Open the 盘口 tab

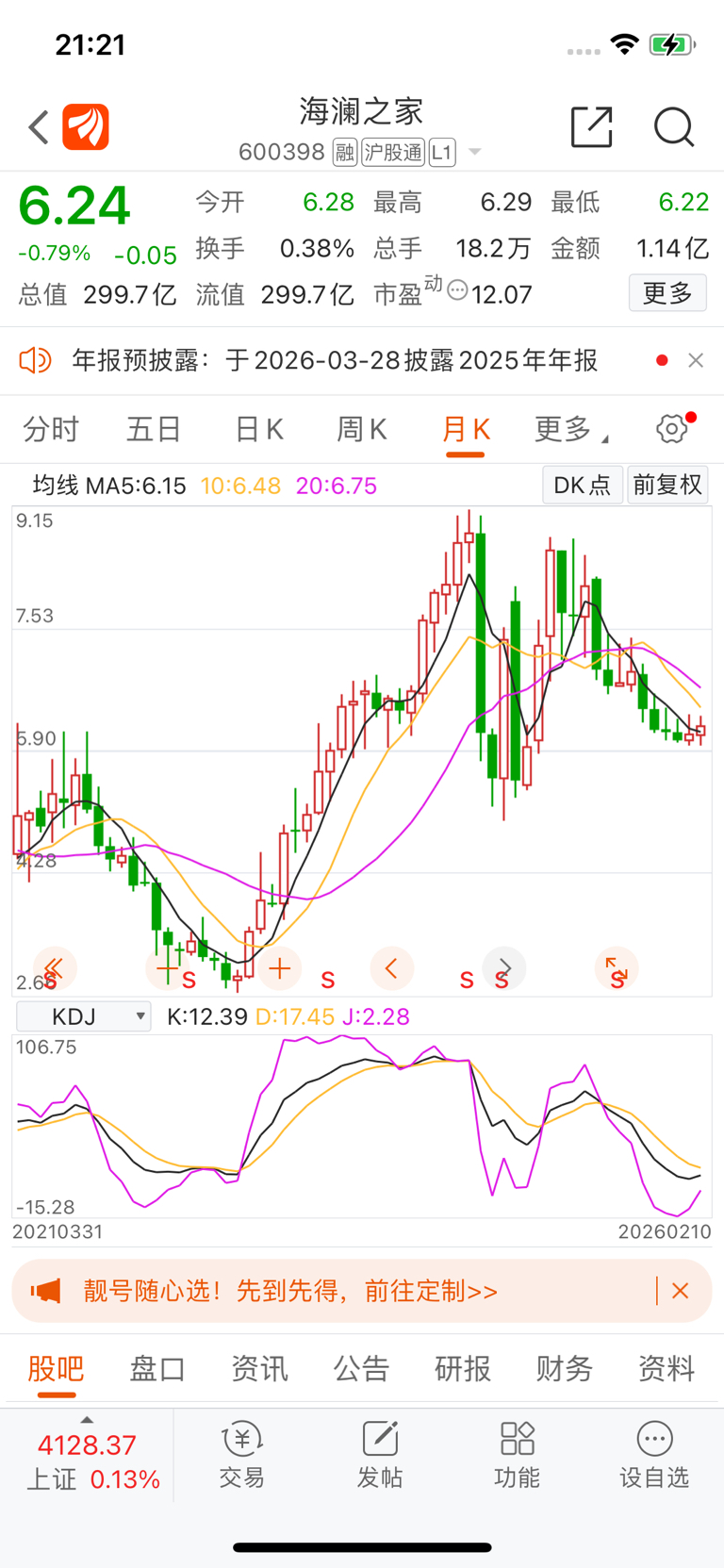157,1368
